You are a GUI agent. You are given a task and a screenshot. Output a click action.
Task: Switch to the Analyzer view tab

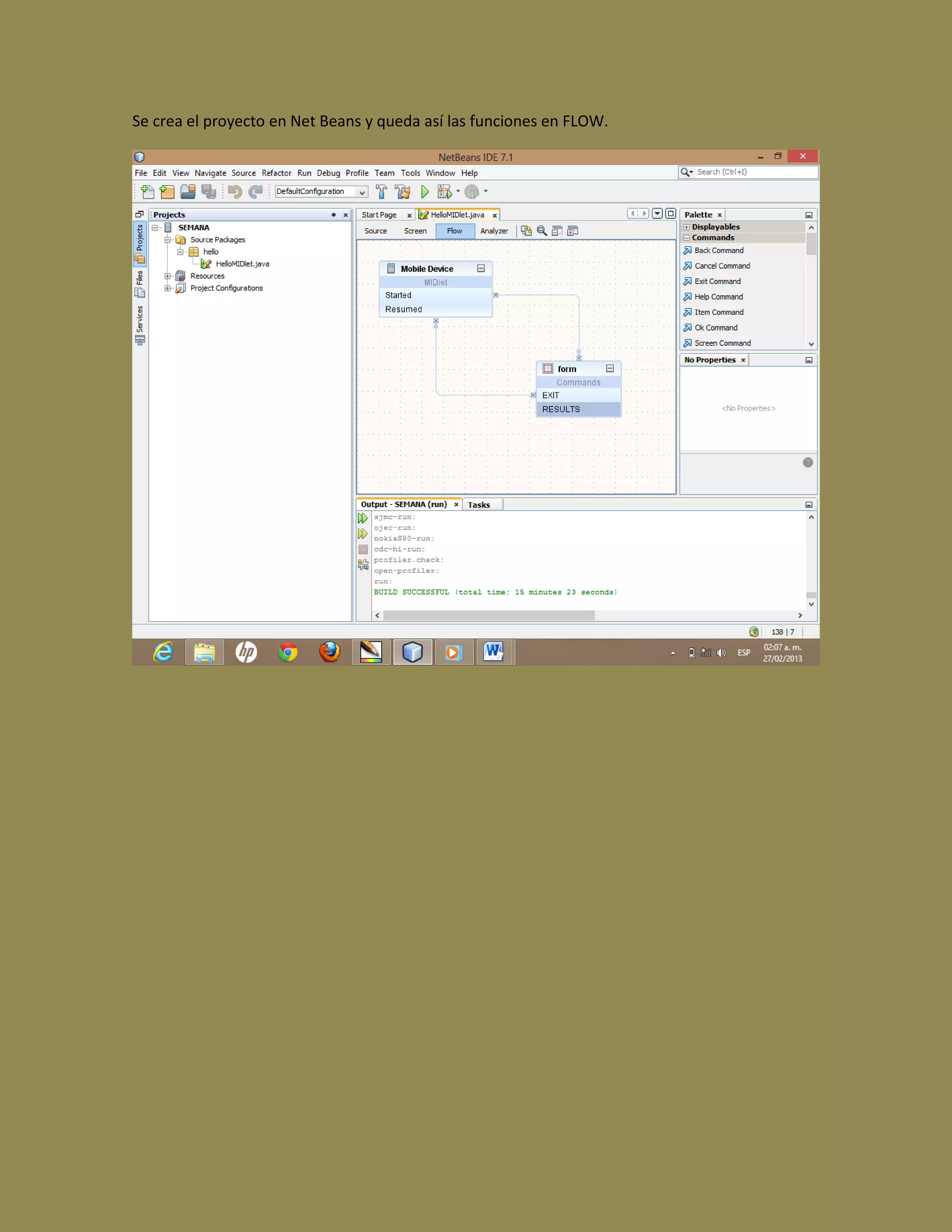(494, 231)
